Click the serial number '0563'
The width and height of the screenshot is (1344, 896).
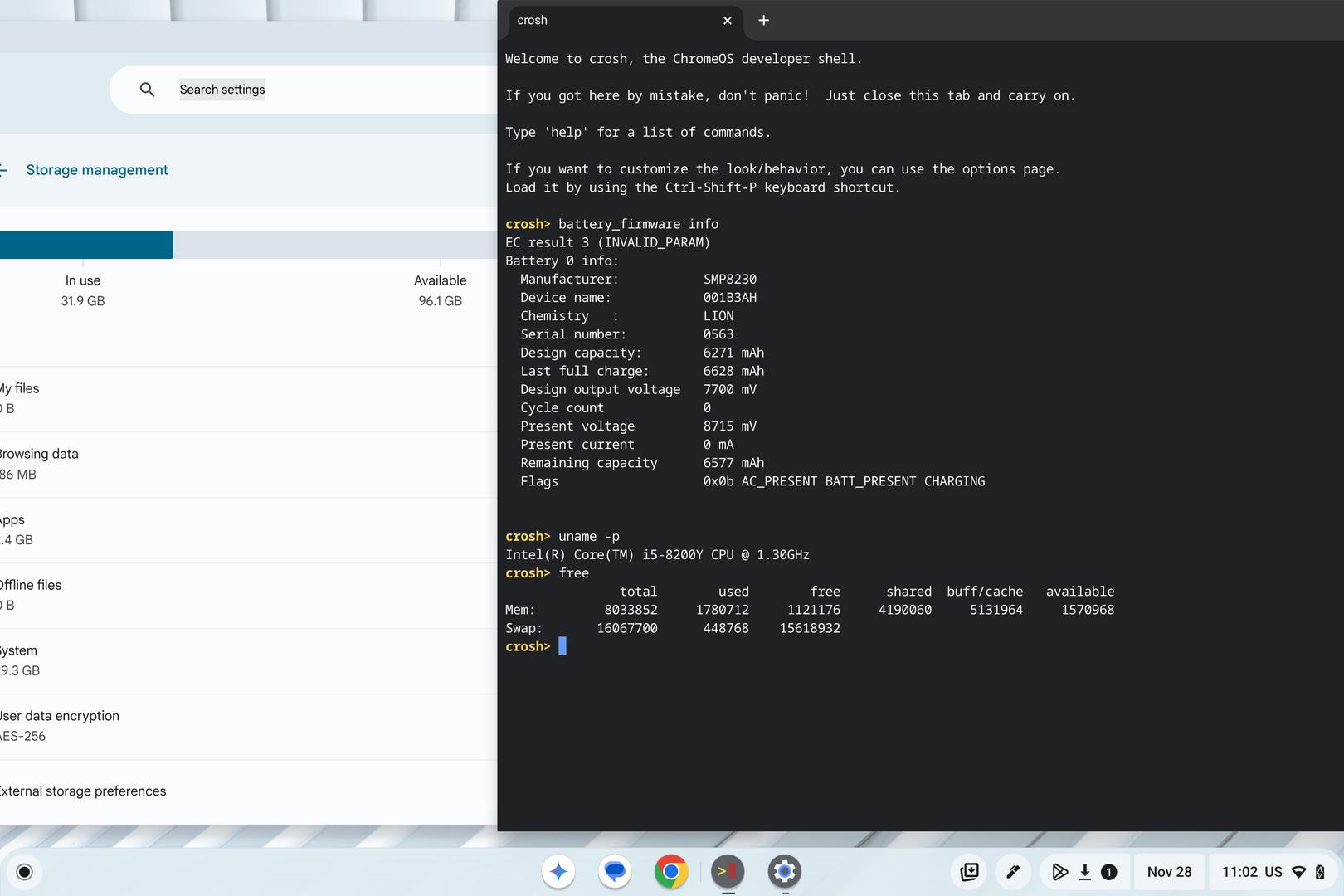(718, 334)
